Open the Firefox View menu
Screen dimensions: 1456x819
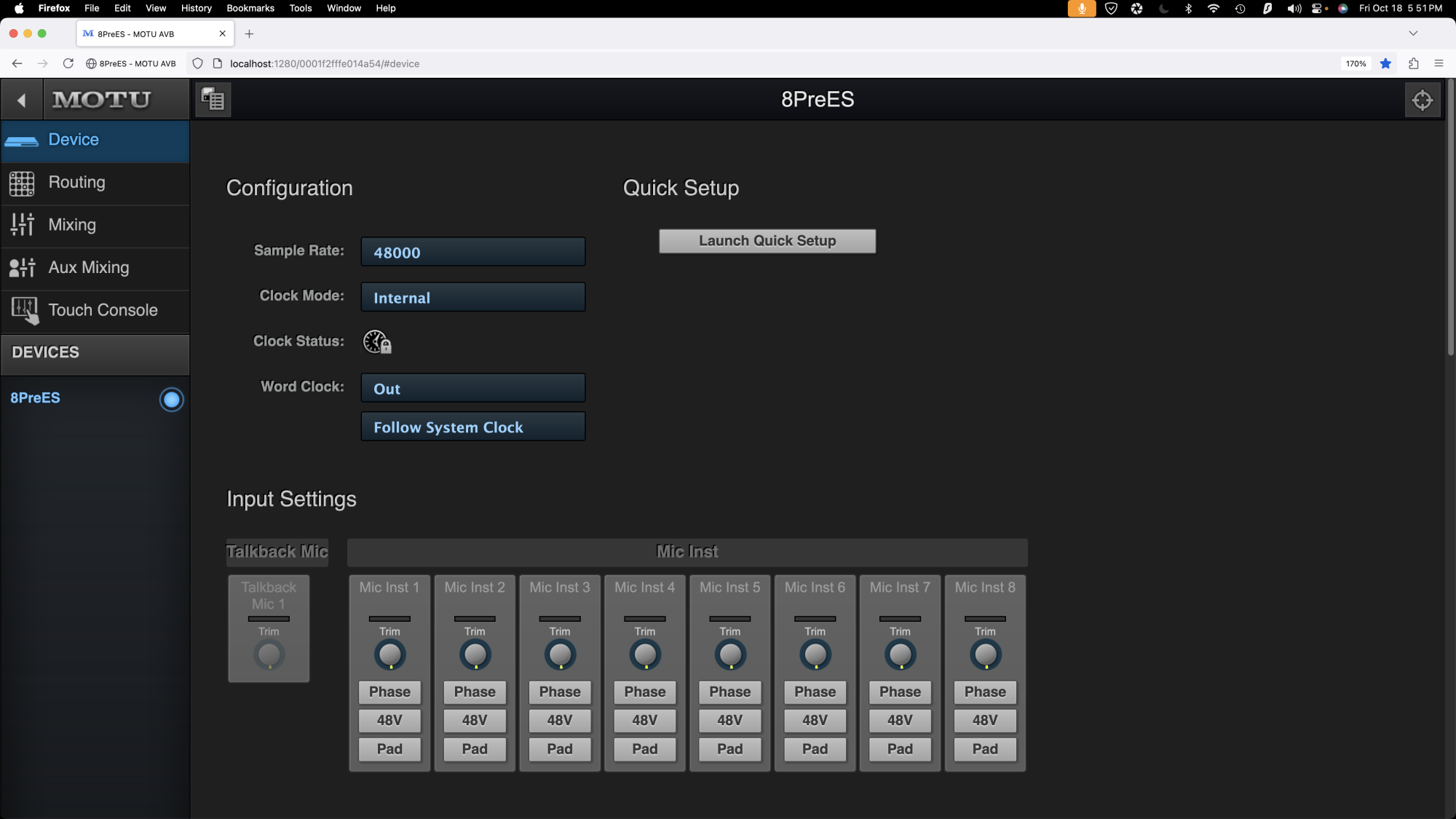tap(156, 8)
